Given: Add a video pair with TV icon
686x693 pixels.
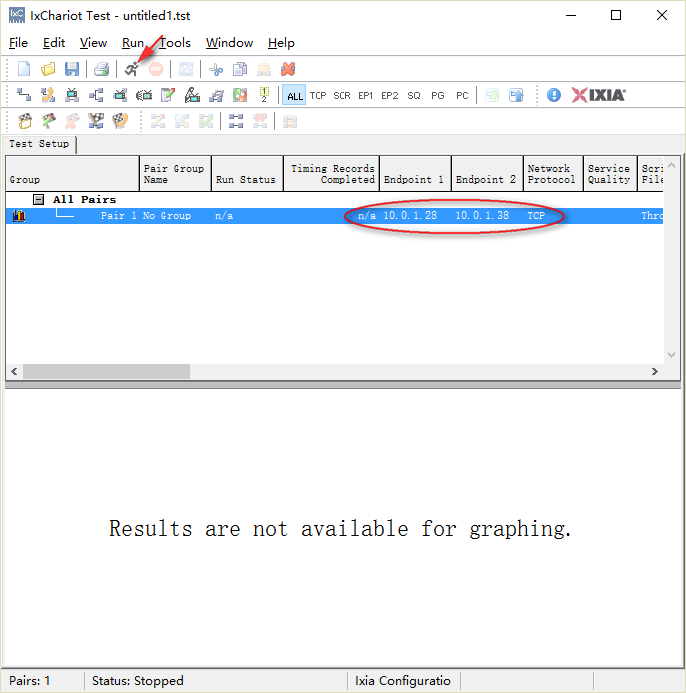Looking at the screenshot, I should point(72,95).
